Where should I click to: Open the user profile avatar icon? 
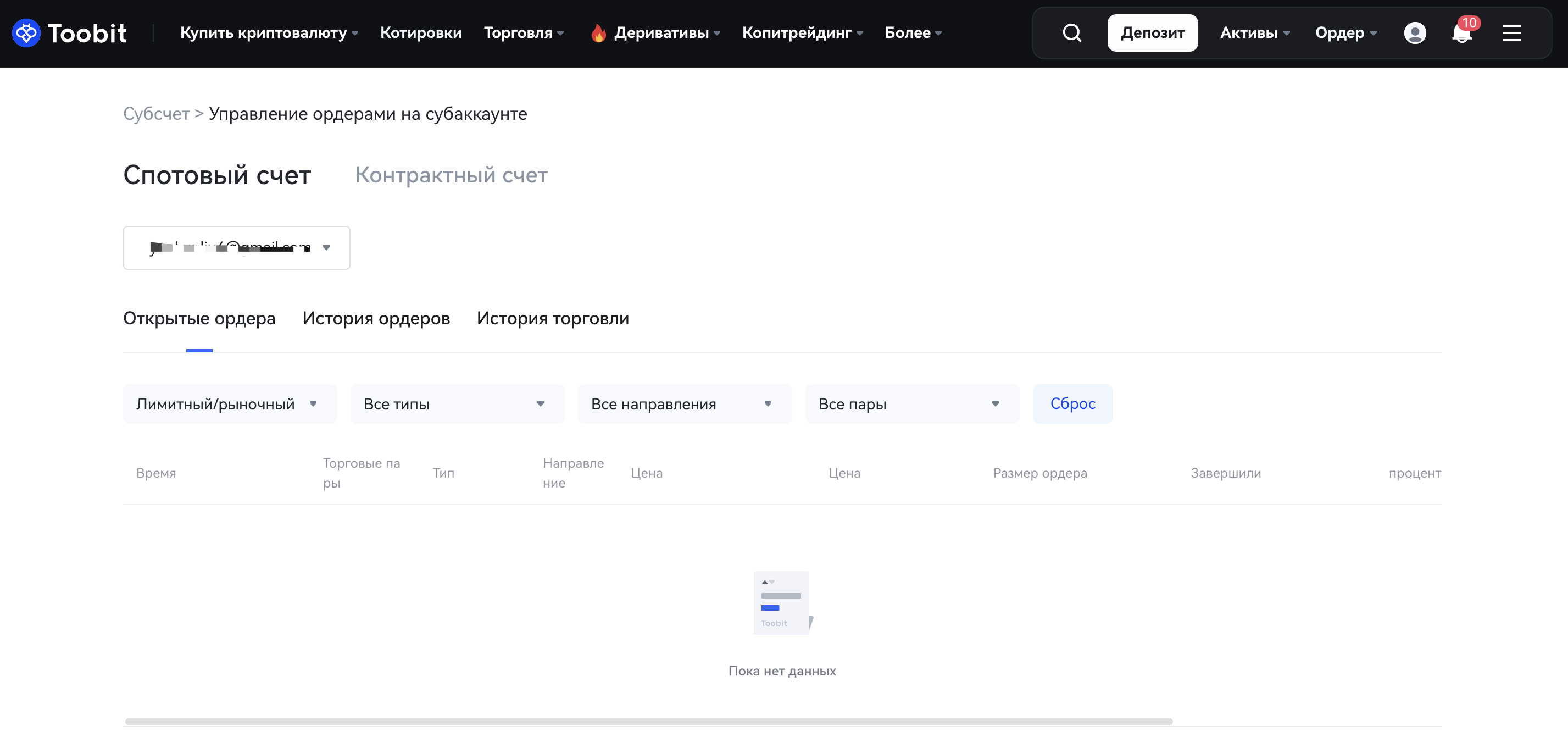(x=1415, y=33)
